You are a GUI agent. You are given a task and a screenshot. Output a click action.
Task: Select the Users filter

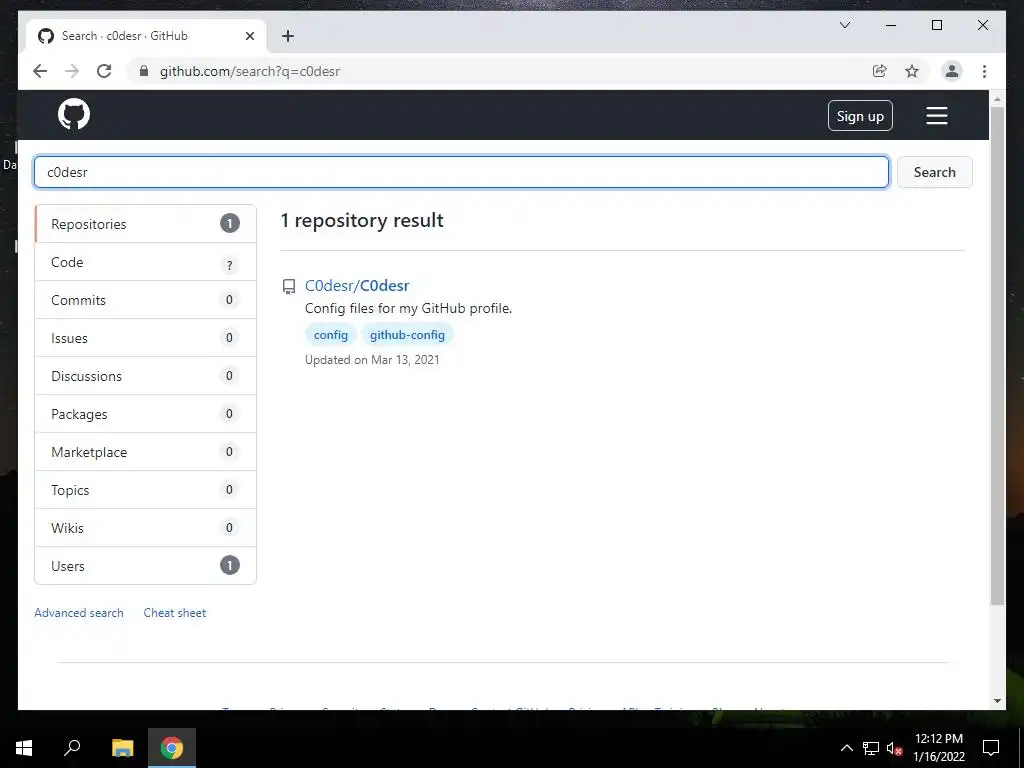coord(145,566)
